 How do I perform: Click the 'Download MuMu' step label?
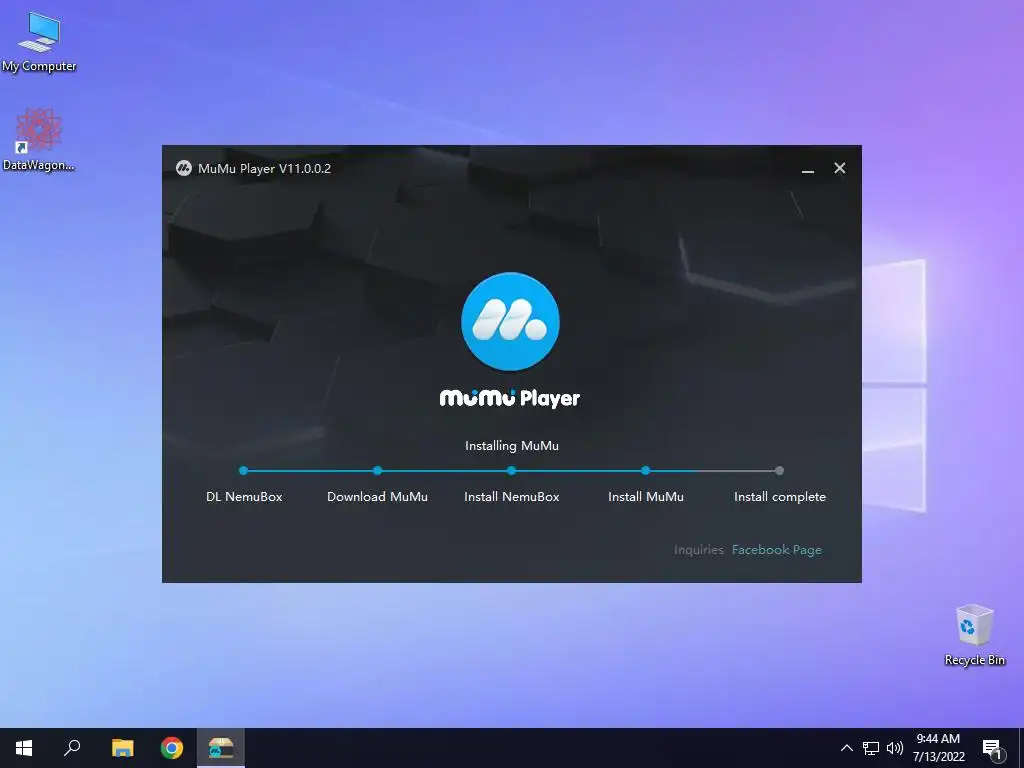click(377, 497)
